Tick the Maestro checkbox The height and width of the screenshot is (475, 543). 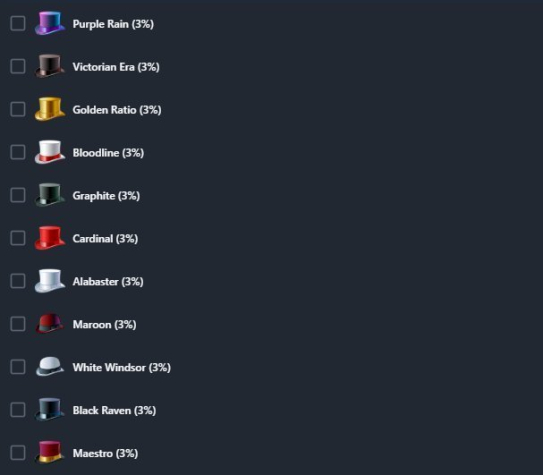[x=18, y=453]
